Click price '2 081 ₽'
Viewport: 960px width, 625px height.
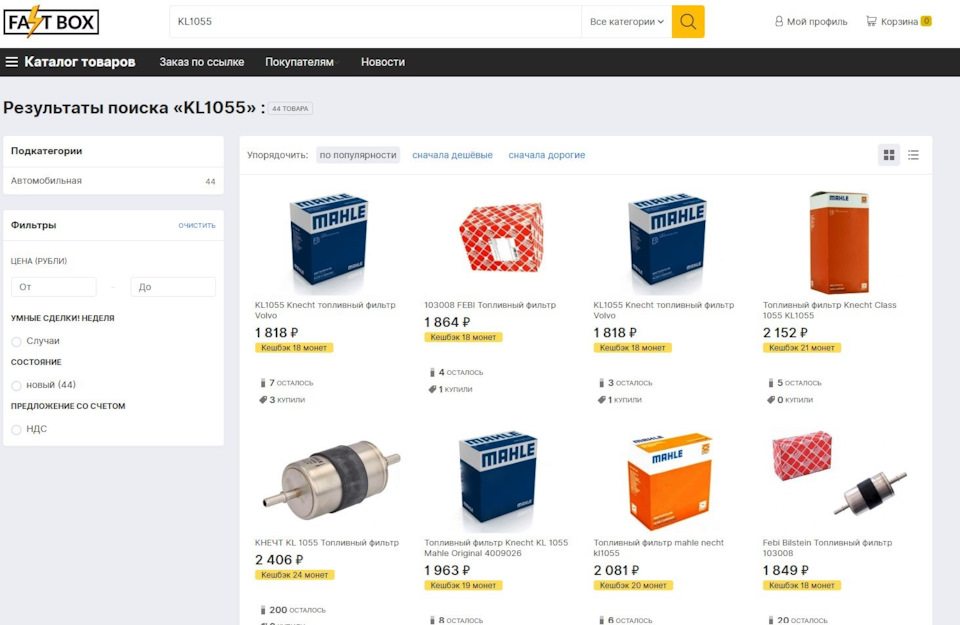coord(617,570)
